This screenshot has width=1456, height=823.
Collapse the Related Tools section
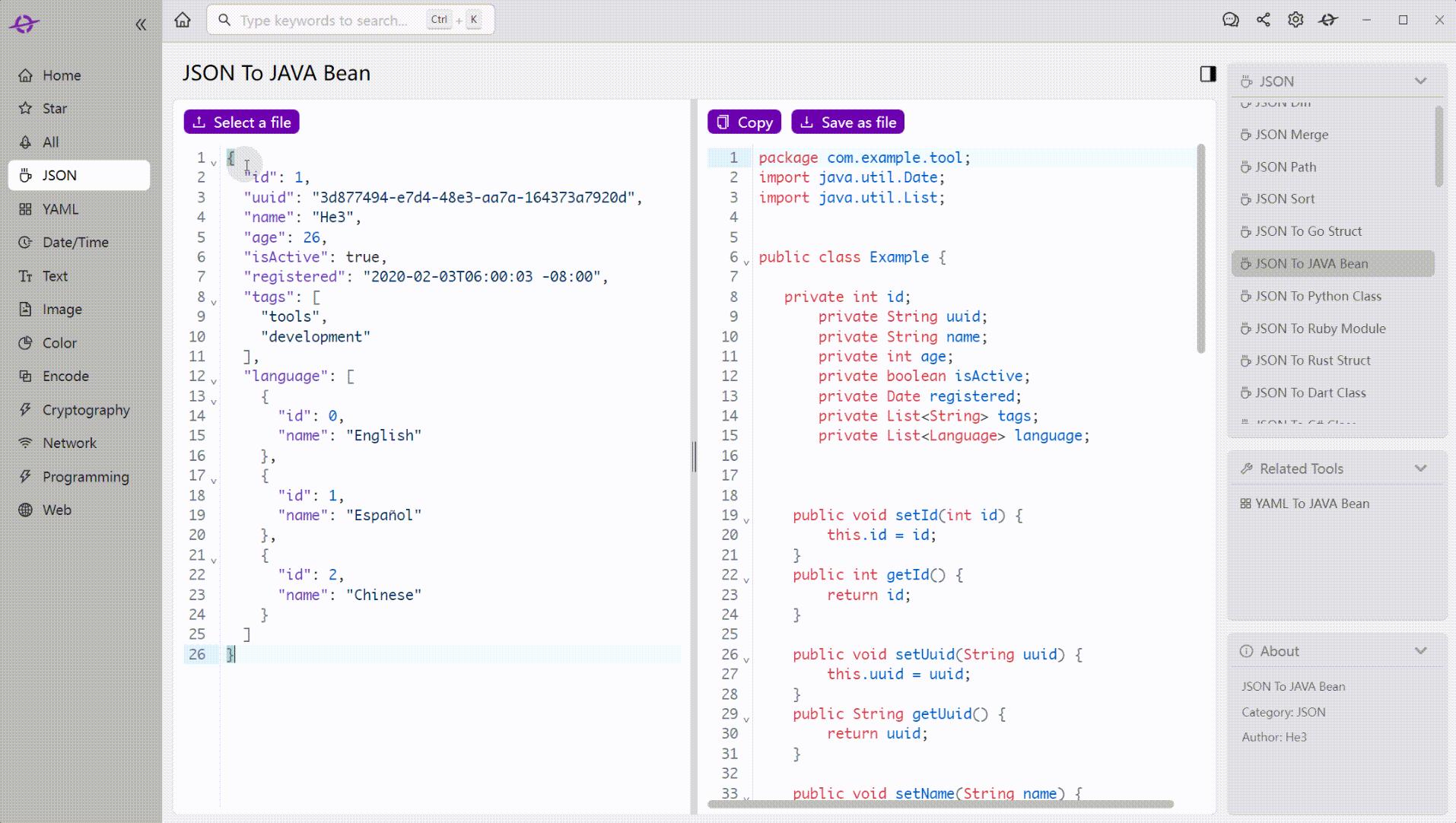[1419, 469]
